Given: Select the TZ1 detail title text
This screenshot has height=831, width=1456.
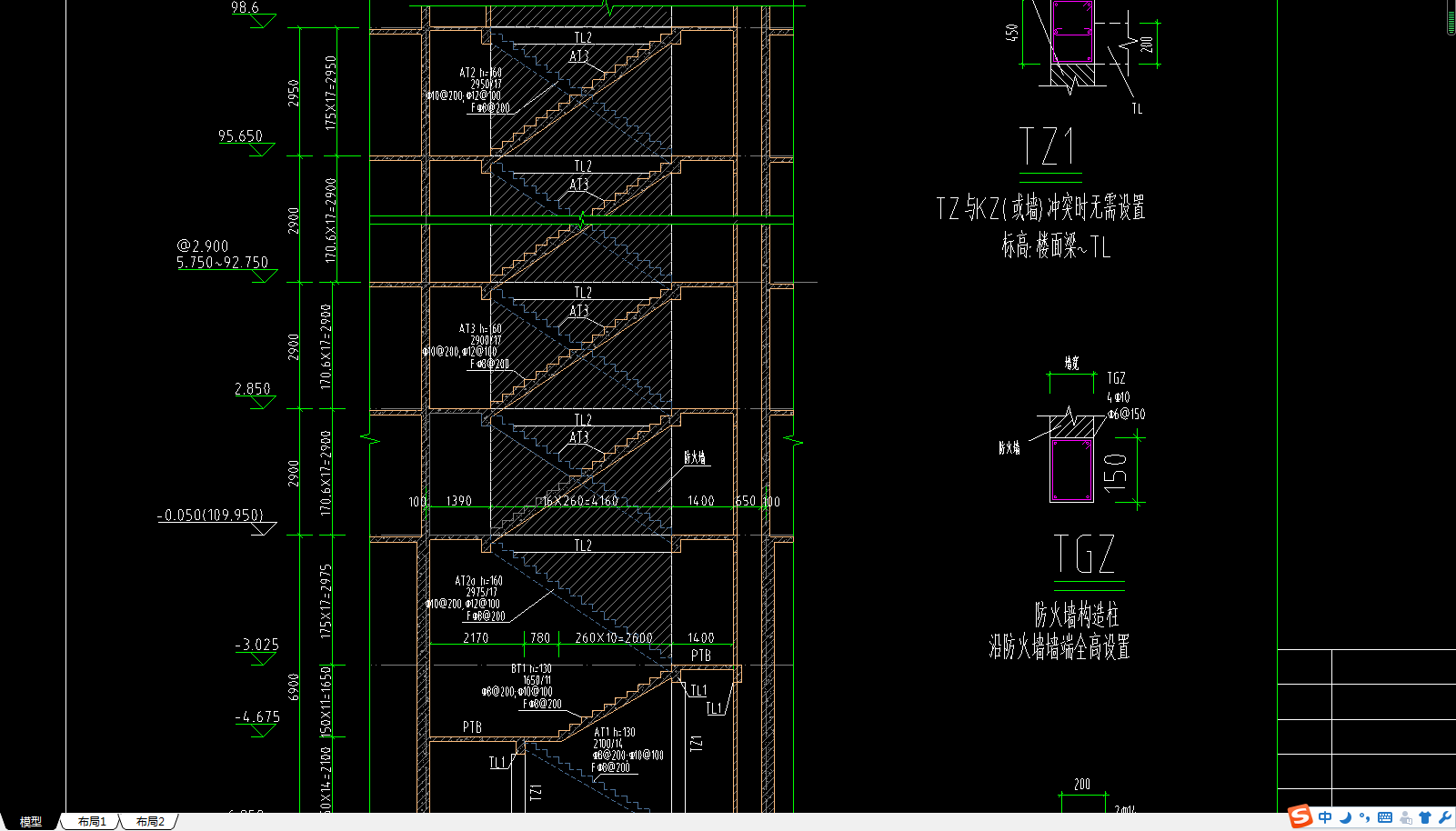Looking at the screenshot, I should 1048,147.
